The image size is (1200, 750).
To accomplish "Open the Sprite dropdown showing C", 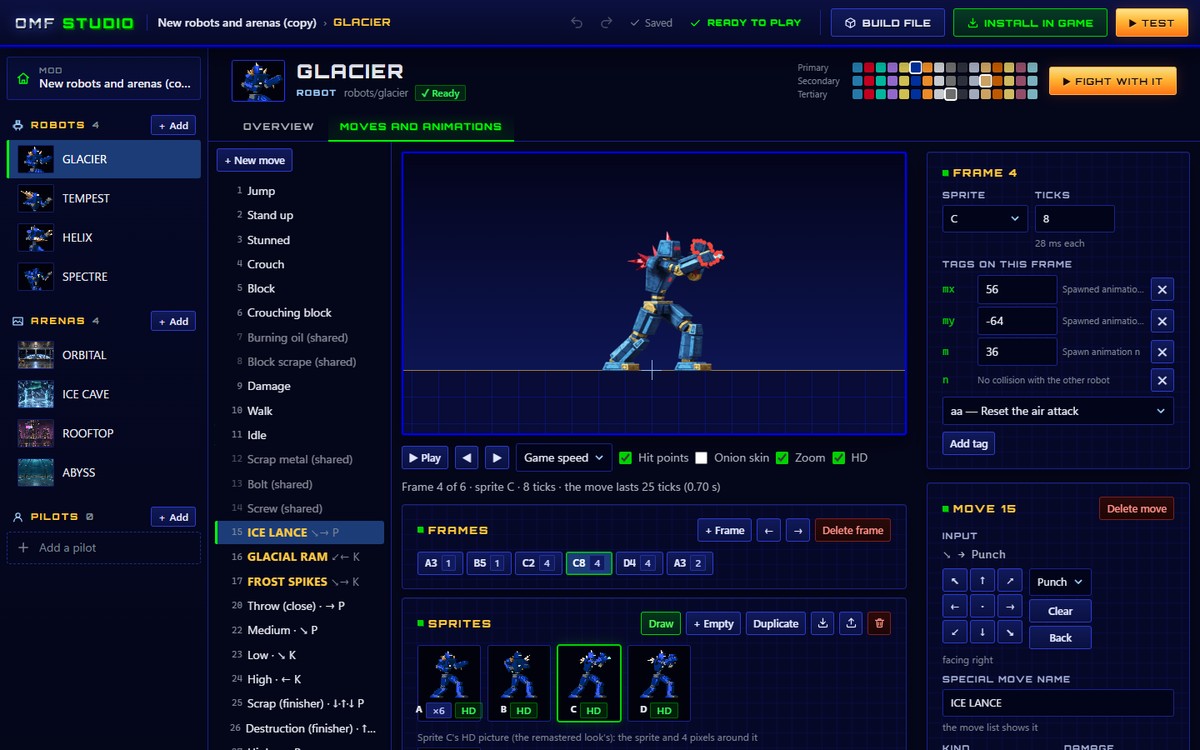I will (x=984, y=218).
